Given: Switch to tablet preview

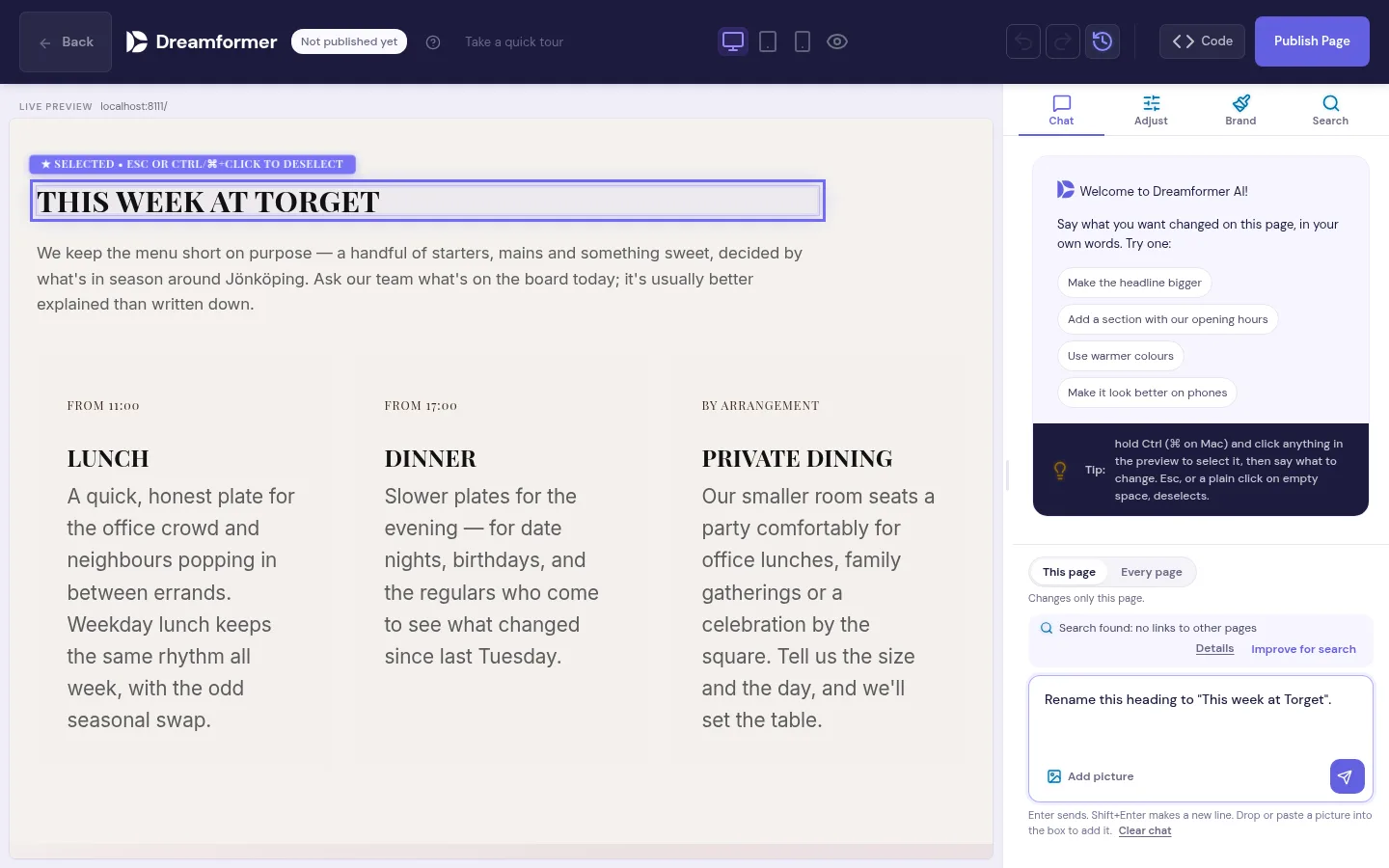Looking at the screenshot, I should (768, 41).
